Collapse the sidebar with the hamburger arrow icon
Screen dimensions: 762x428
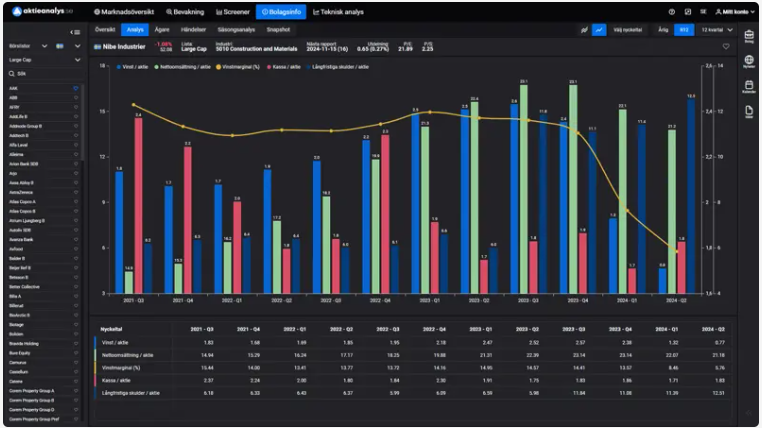click(75, 32)
